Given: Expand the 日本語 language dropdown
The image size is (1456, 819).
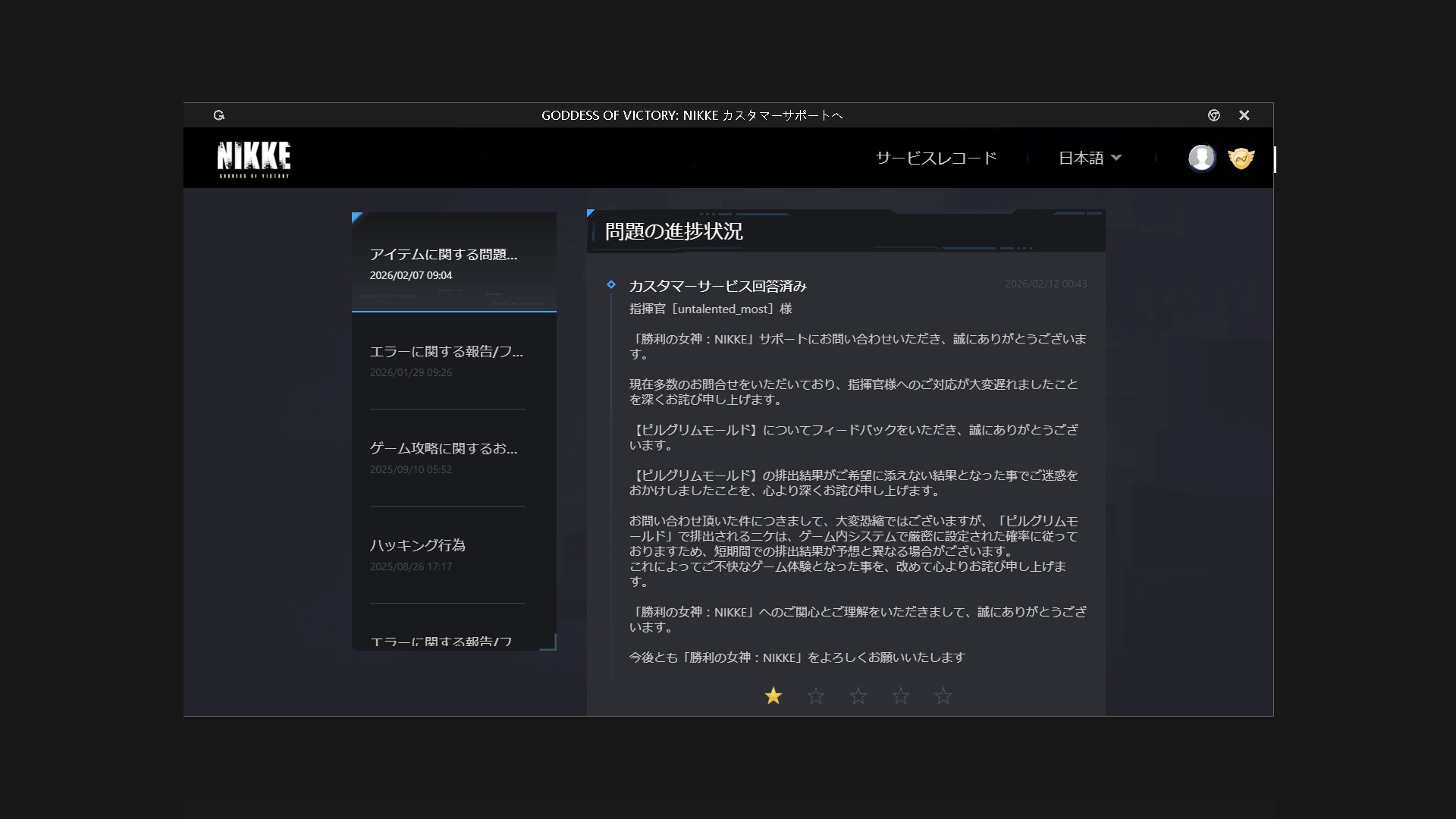Looking at the screenshot, I should (1081, 158).
